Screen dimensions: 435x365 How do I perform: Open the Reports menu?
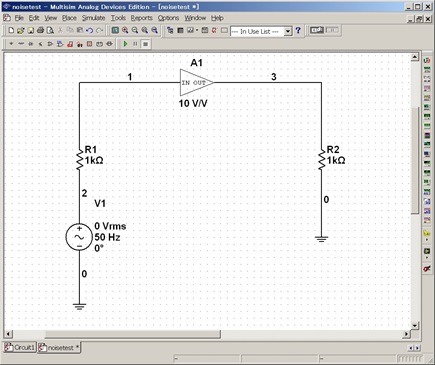click(141, 18)
